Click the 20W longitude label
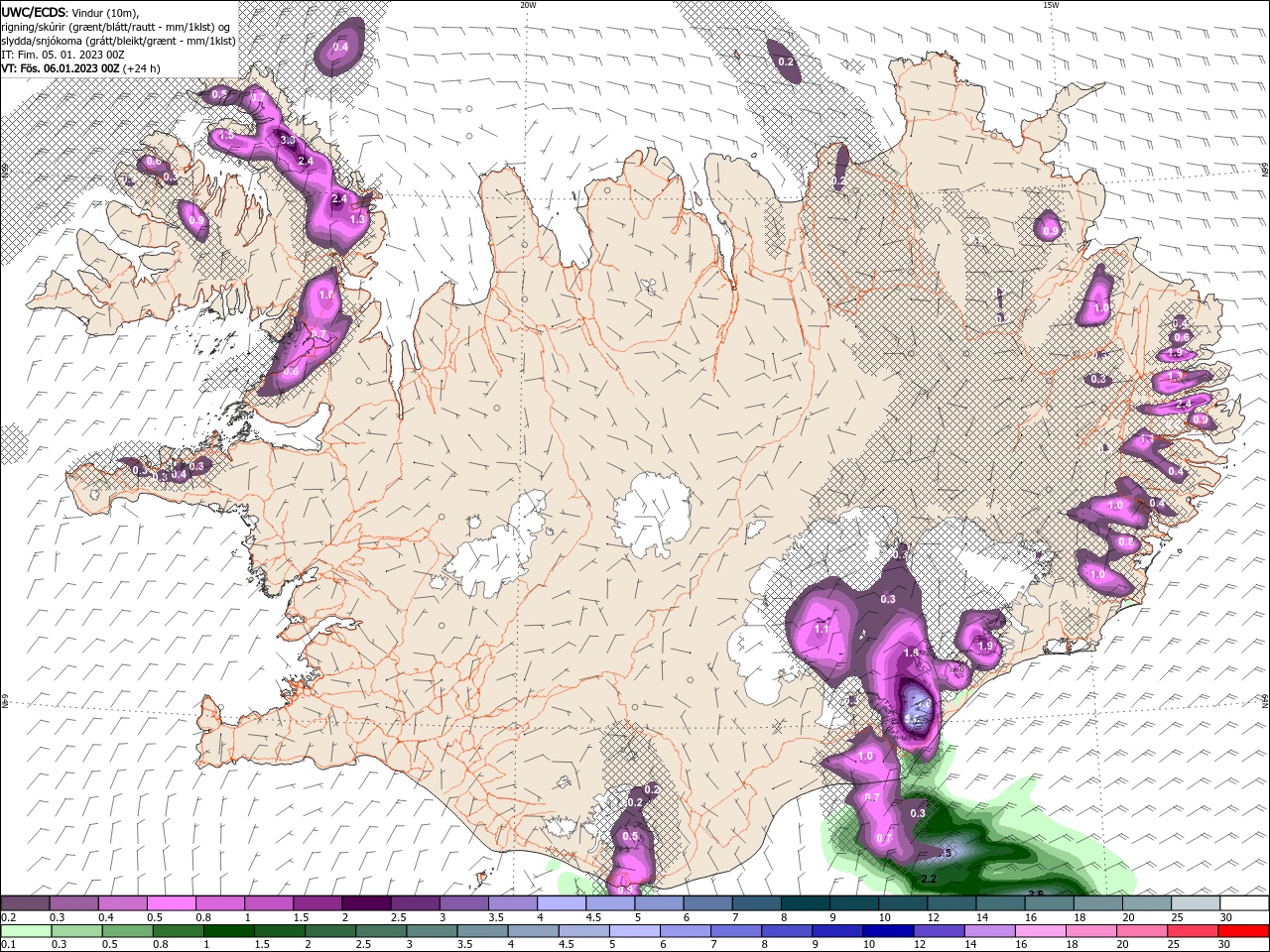The height and width of the screenshot is (952, 1270). [x=528, y=5]
